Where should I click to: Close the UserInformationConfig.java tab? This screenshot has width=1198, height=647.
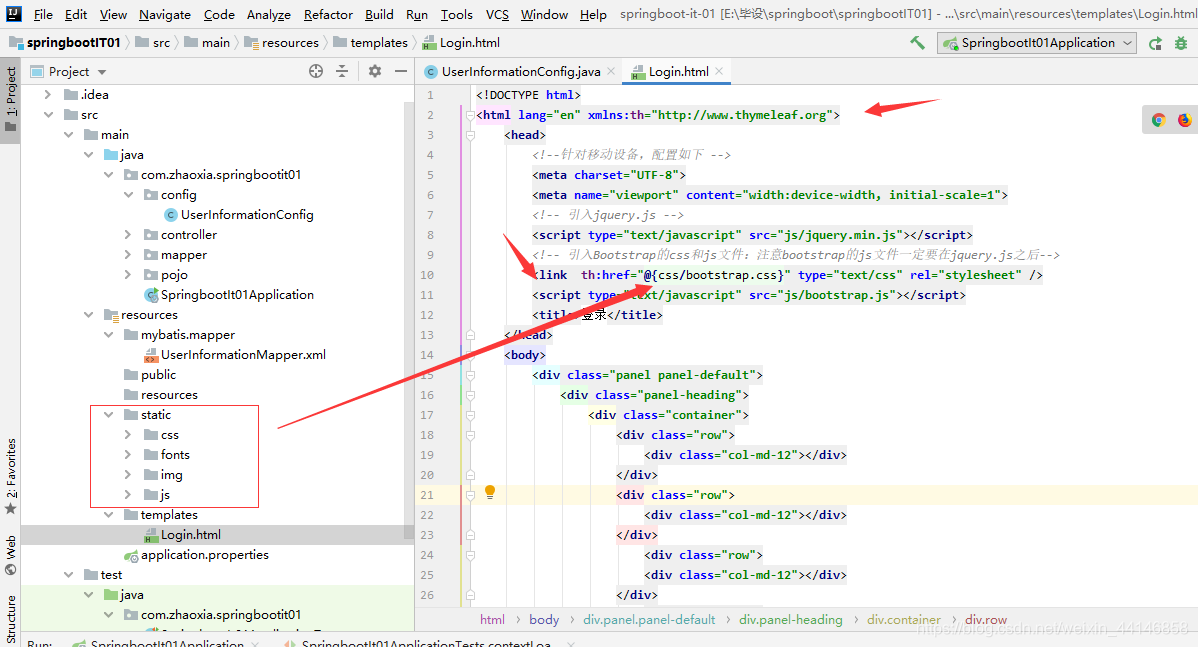(x=611, y=71)
